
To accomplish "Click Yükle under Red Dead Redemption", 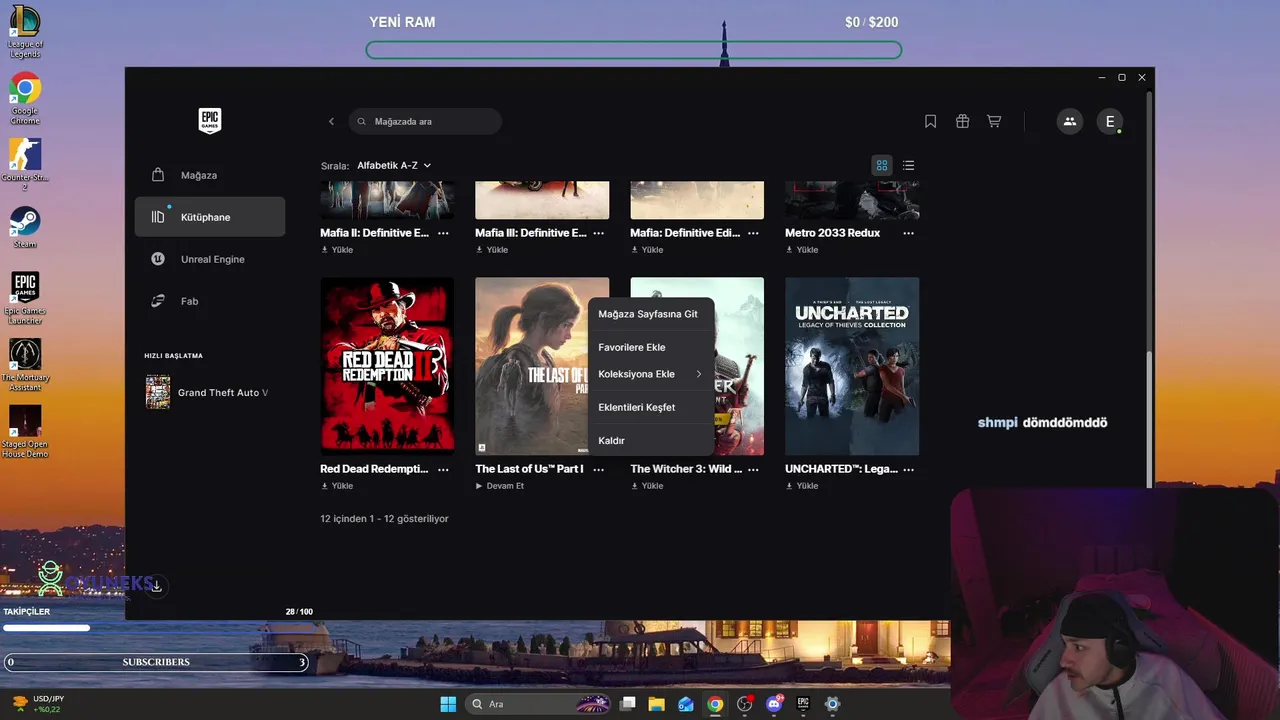I will tap(337, 486).
